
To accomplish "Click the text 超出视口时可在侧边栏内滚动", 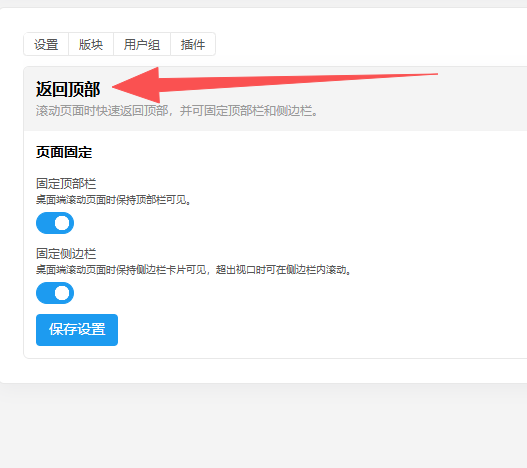I will pos(281,270).
